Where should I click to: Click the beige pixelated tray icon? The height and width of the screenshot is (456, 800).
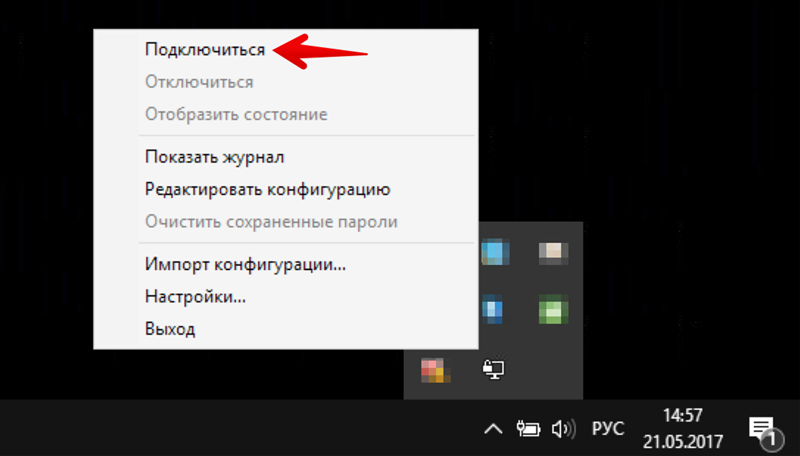[x=554, y=253]
